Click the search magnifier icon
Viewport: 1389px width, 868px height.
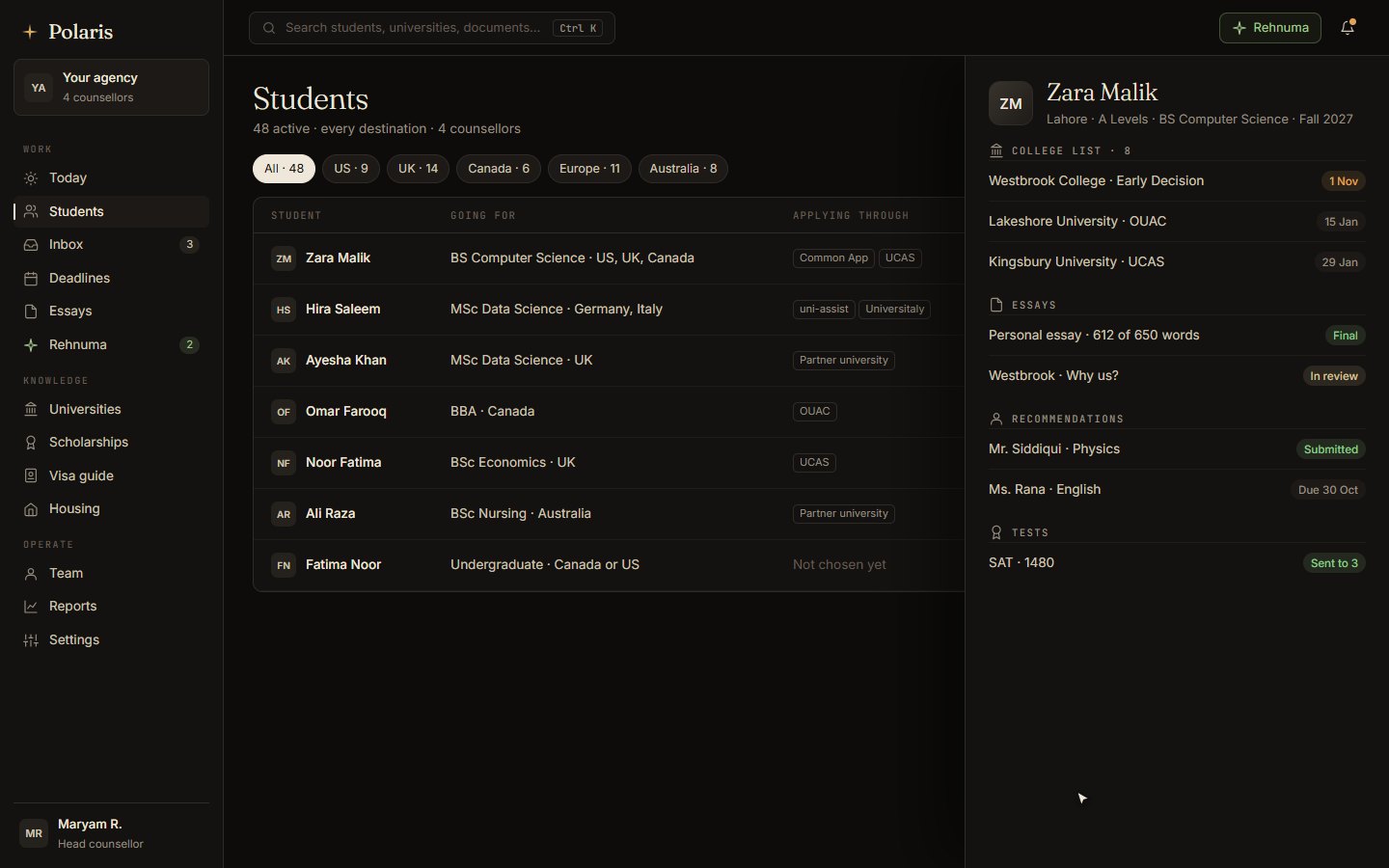pos(269,28)
